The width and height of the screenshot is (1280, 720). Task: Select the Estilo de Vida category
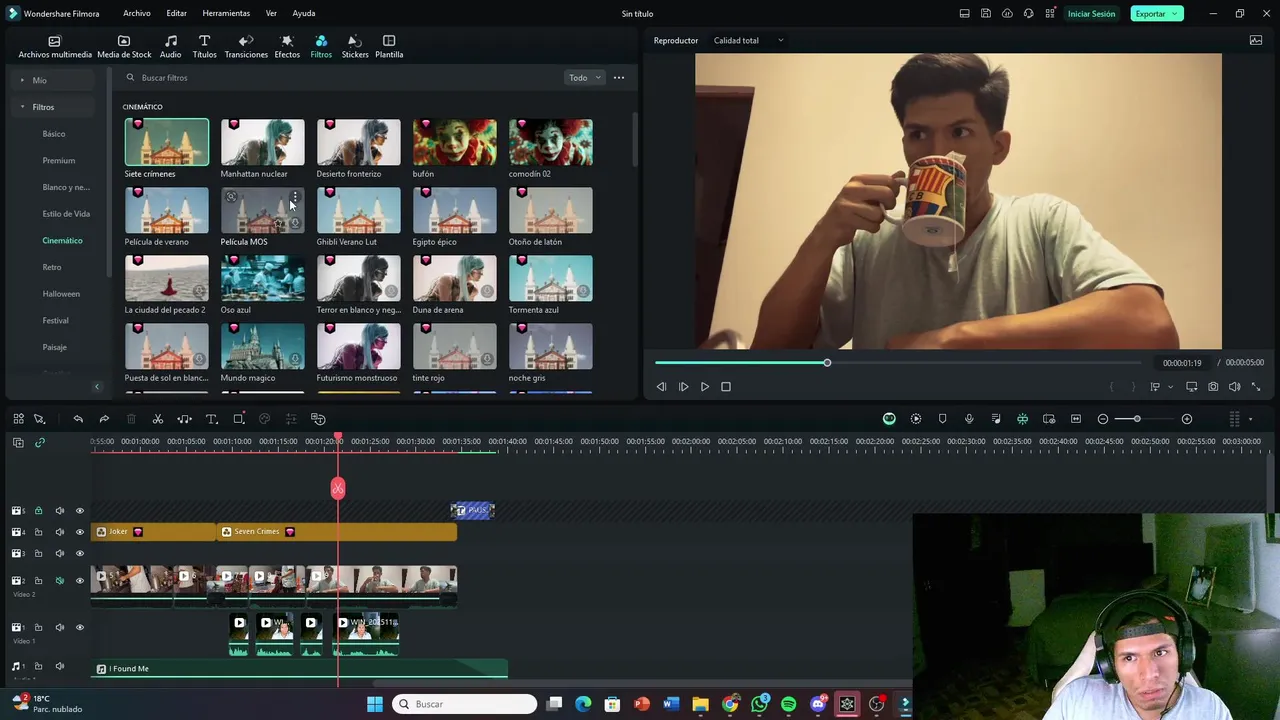pos(66,214)
